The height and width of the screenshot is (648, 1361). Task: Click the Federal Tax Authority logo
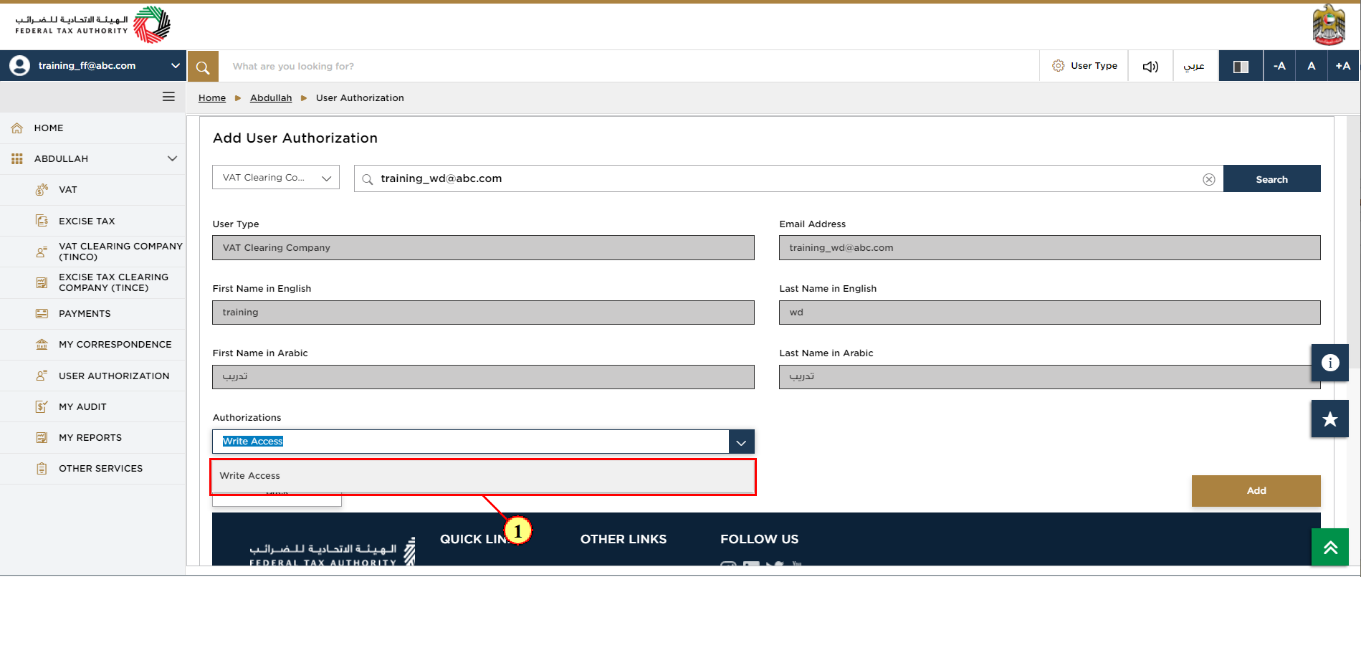click(x=92, y=25)
